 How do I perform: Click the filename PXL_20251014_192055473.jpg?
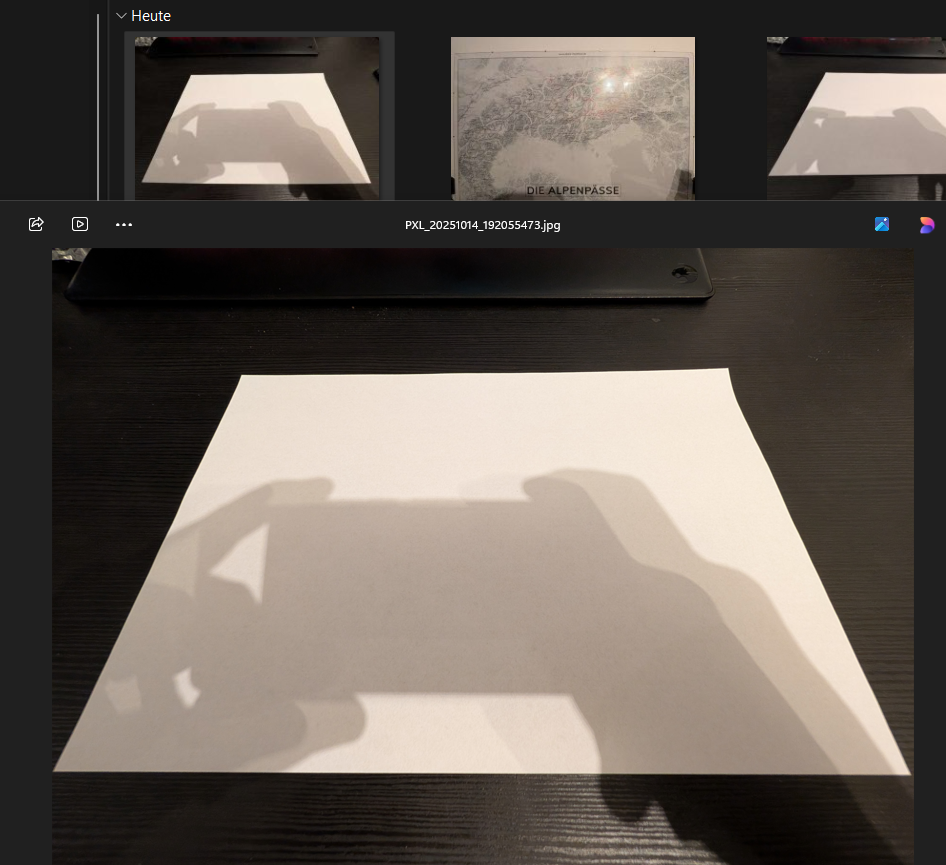[482, 225]
